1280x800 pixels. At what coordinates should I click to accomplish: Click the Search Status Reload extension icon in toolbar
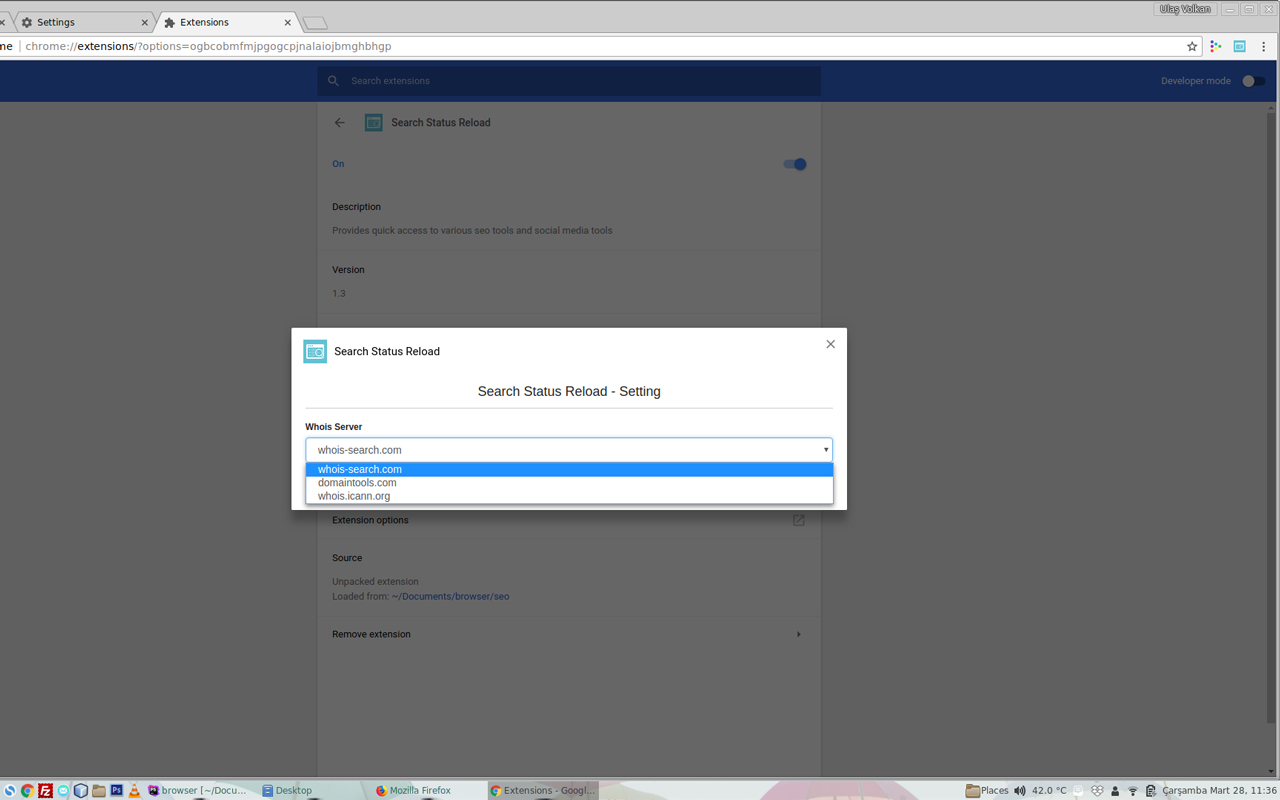[x=1240, y=46]
